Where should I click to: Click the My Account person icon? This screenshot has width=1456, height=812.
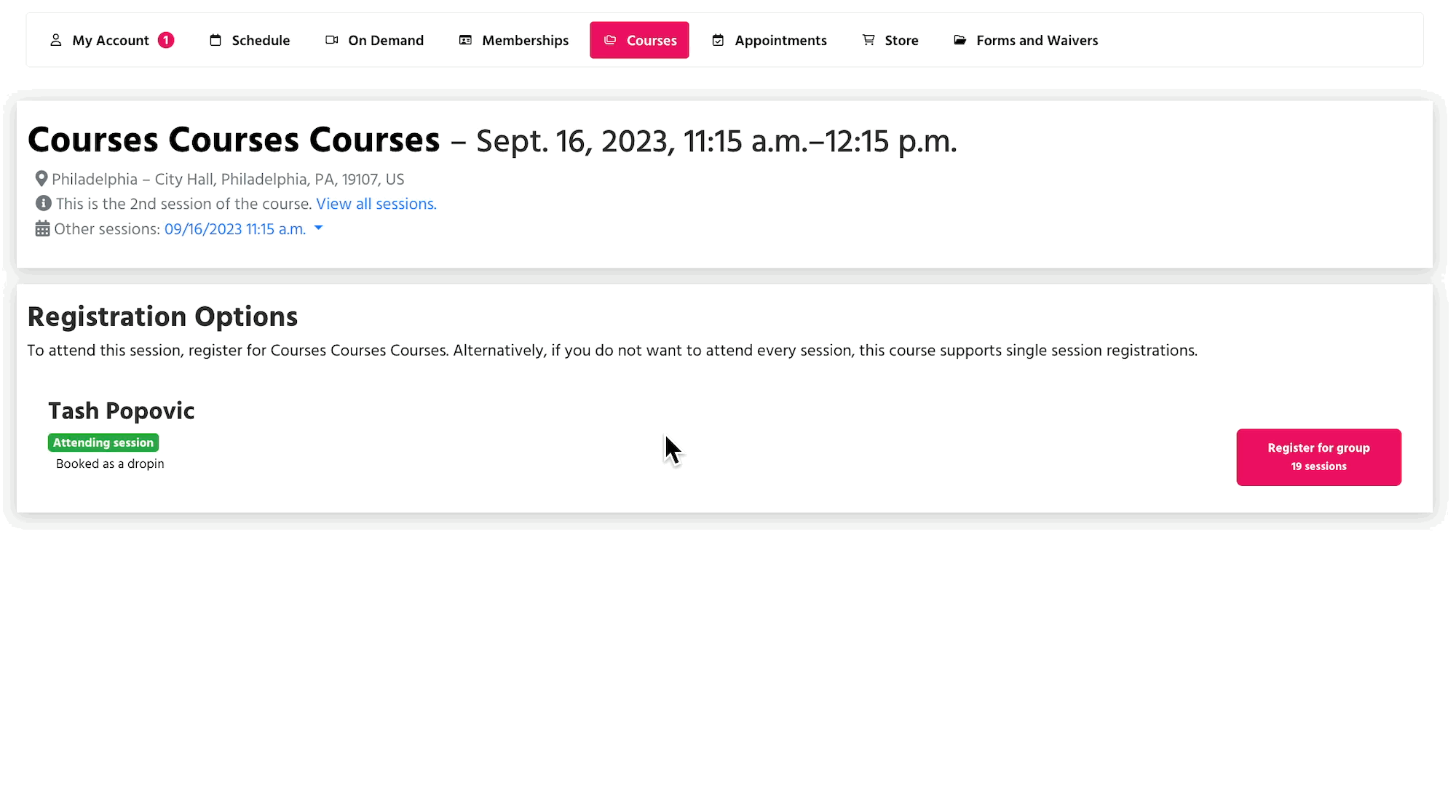[x=55, y=40]
